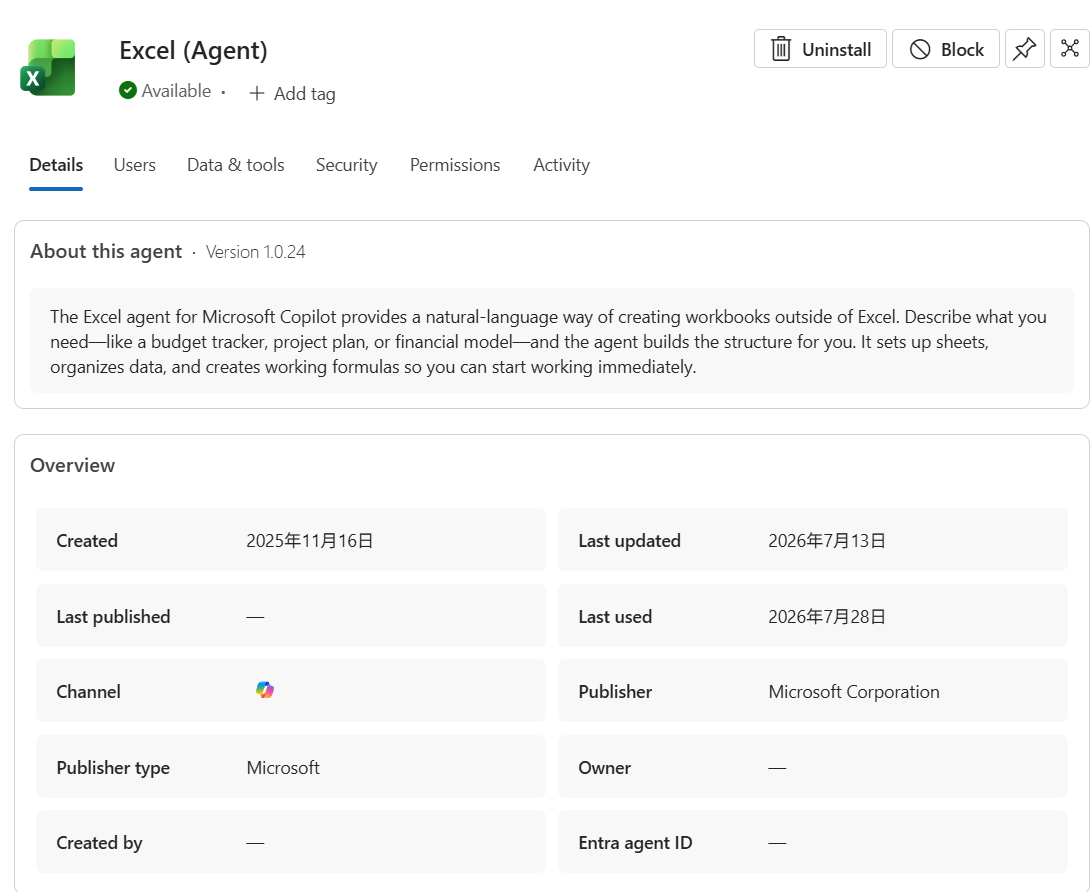Viewport: 1091px width, 892px height.
Task: Click the Microsoft Corporation publisher value
Action: click(x=854, y=692)
